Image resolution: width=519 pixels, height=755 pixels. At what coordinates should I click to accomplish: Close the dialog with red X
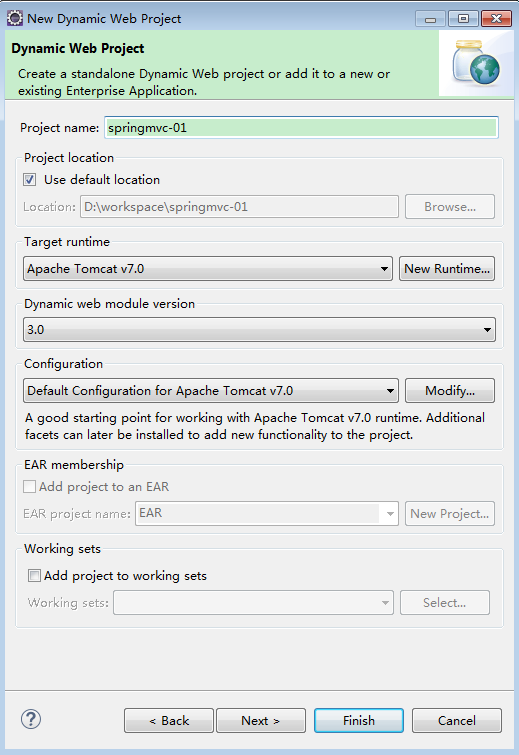pos(496,19)
